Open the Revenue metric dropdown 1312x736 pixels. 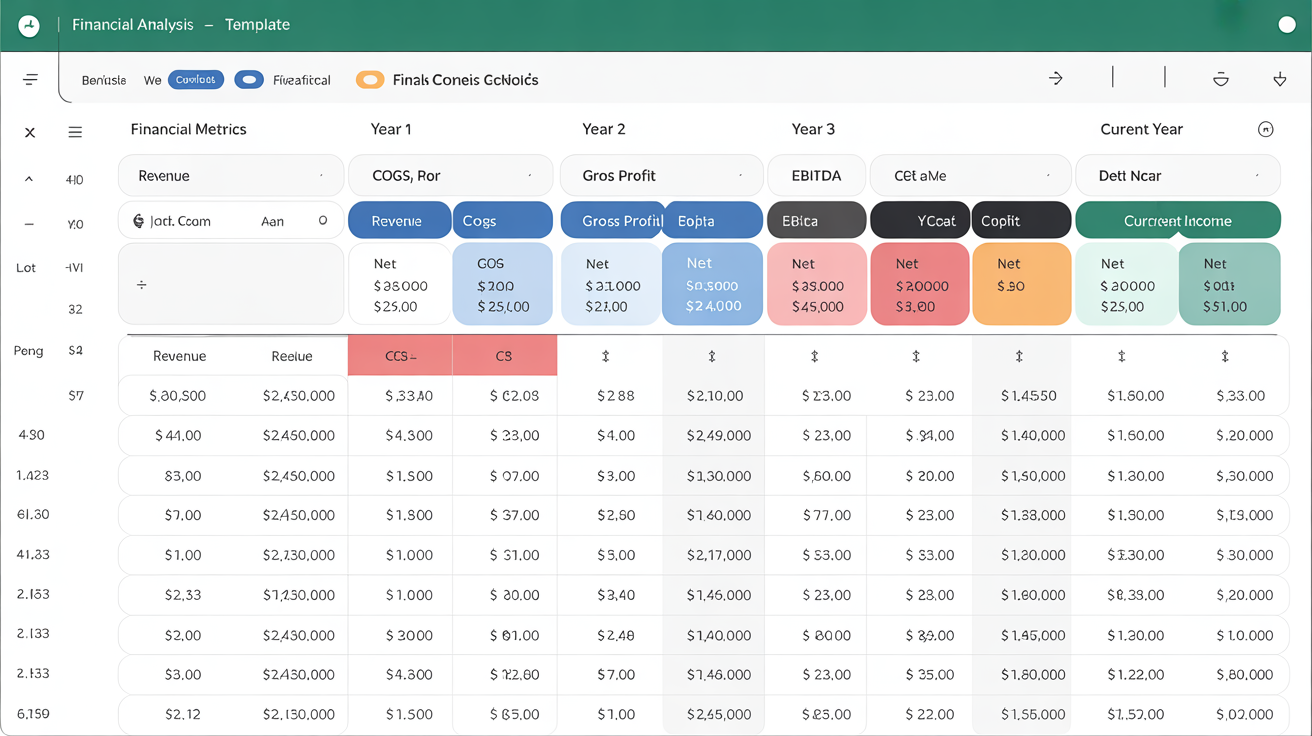coord(231,174)
